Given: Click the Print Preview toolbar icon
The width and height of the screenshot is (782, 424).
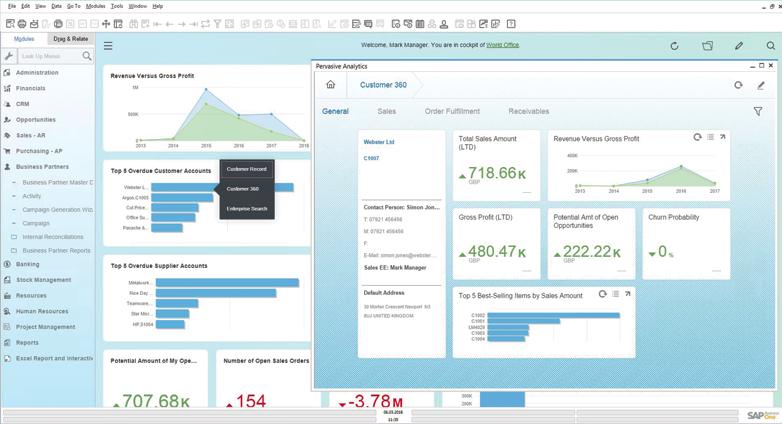Looking at the screenshot, I should click(10, 23).
